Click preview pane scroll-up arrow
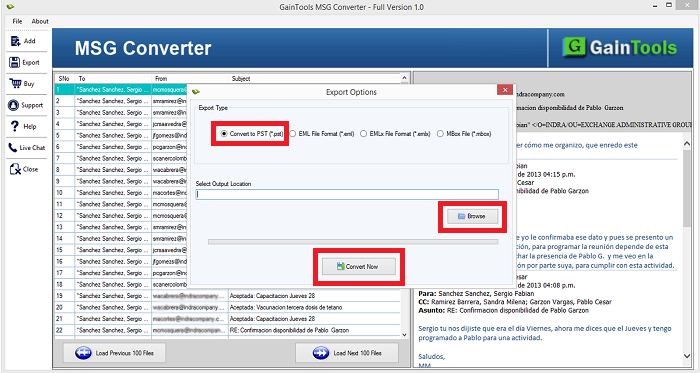Screen dimensions: 700x373 (687, 144)
